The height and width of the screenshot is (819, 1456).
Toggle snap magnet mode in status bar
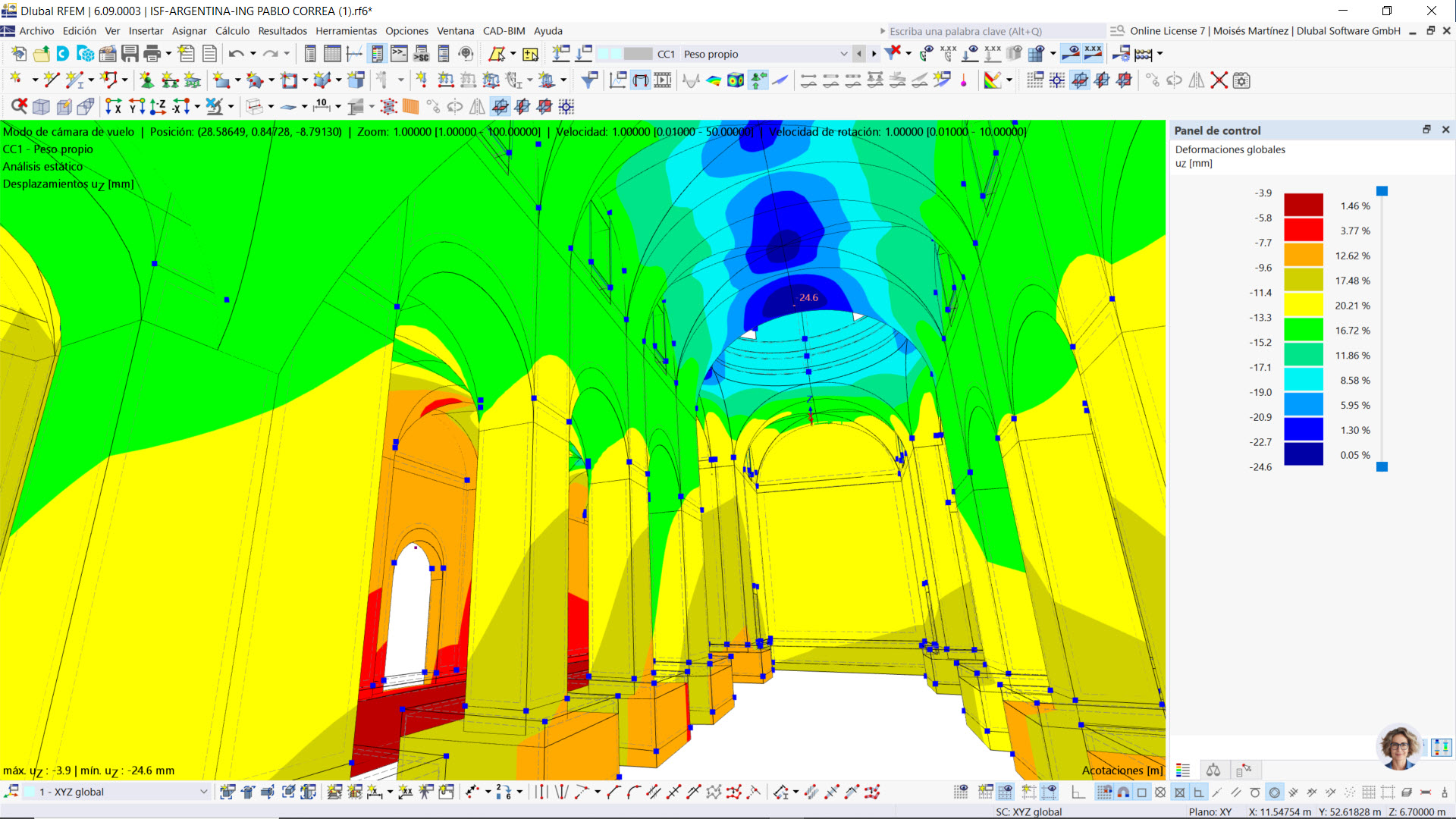click(1122, 792)
